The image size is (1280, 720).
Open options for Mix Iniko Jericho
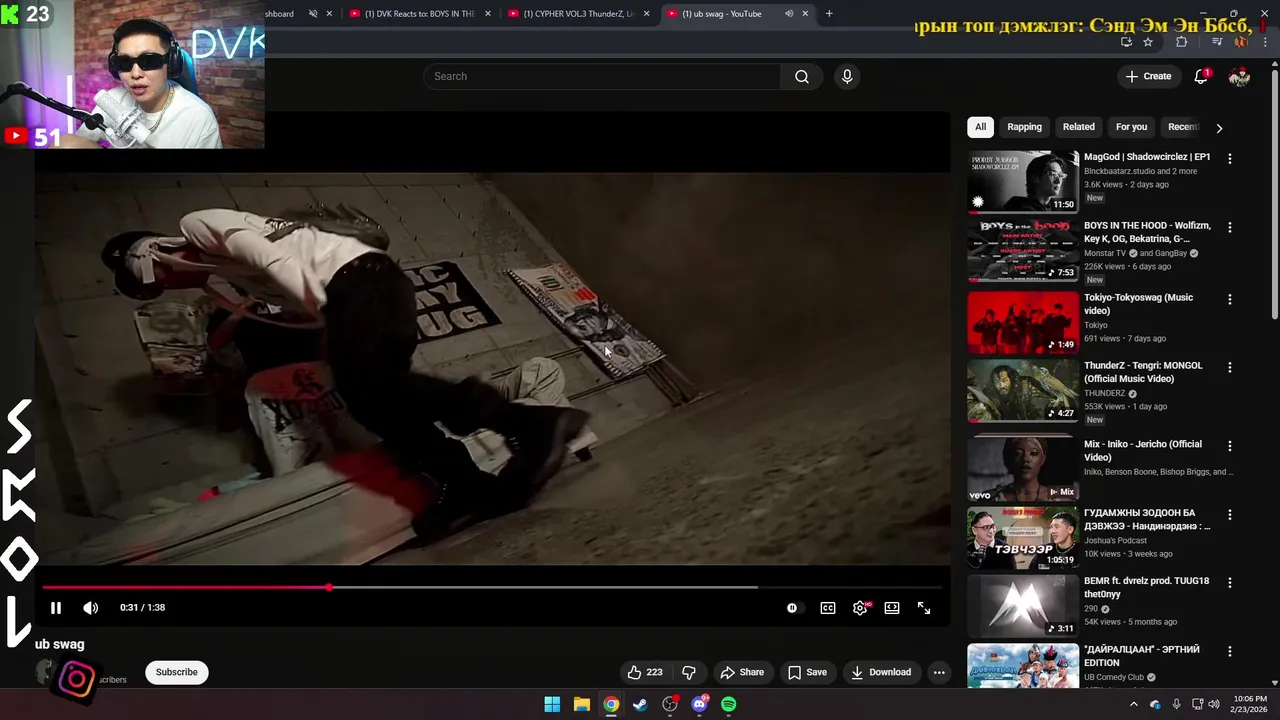(x=1230, y=446)
